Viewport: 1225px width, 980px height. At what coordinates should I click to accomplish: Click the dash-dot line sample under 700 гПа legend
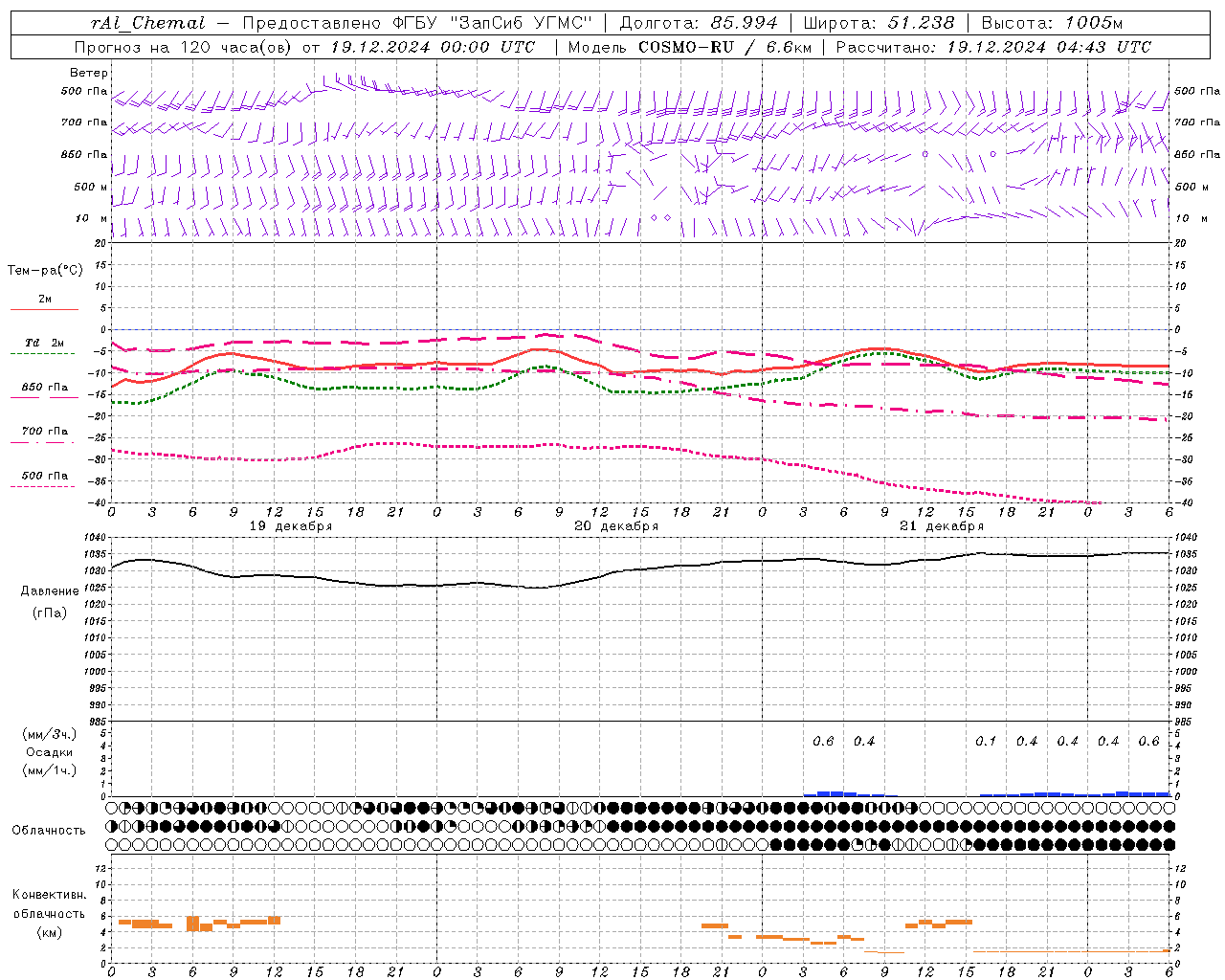(x=44, y=442)
